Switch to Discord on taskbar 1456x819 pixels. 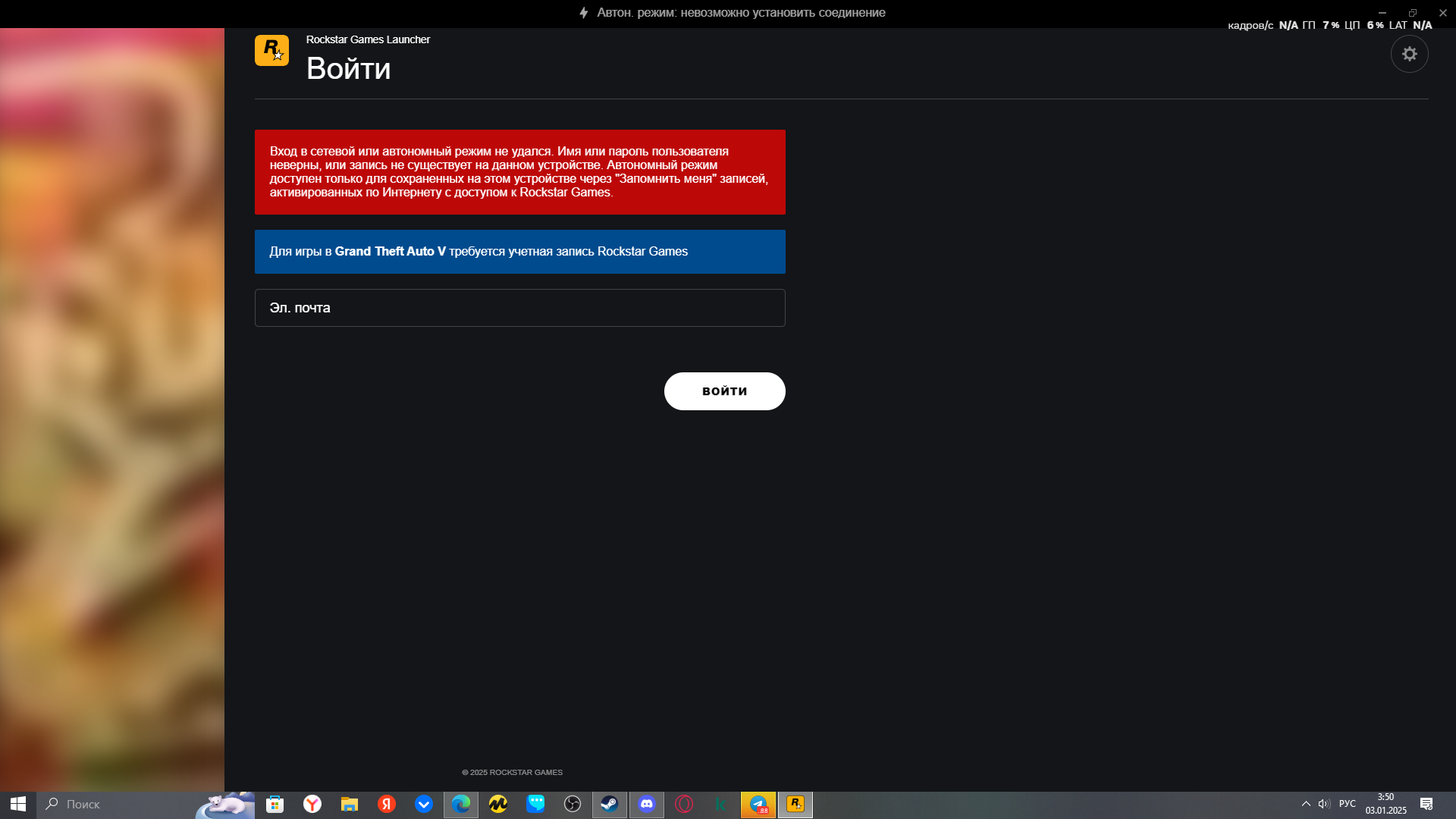[x=647, y=804]
